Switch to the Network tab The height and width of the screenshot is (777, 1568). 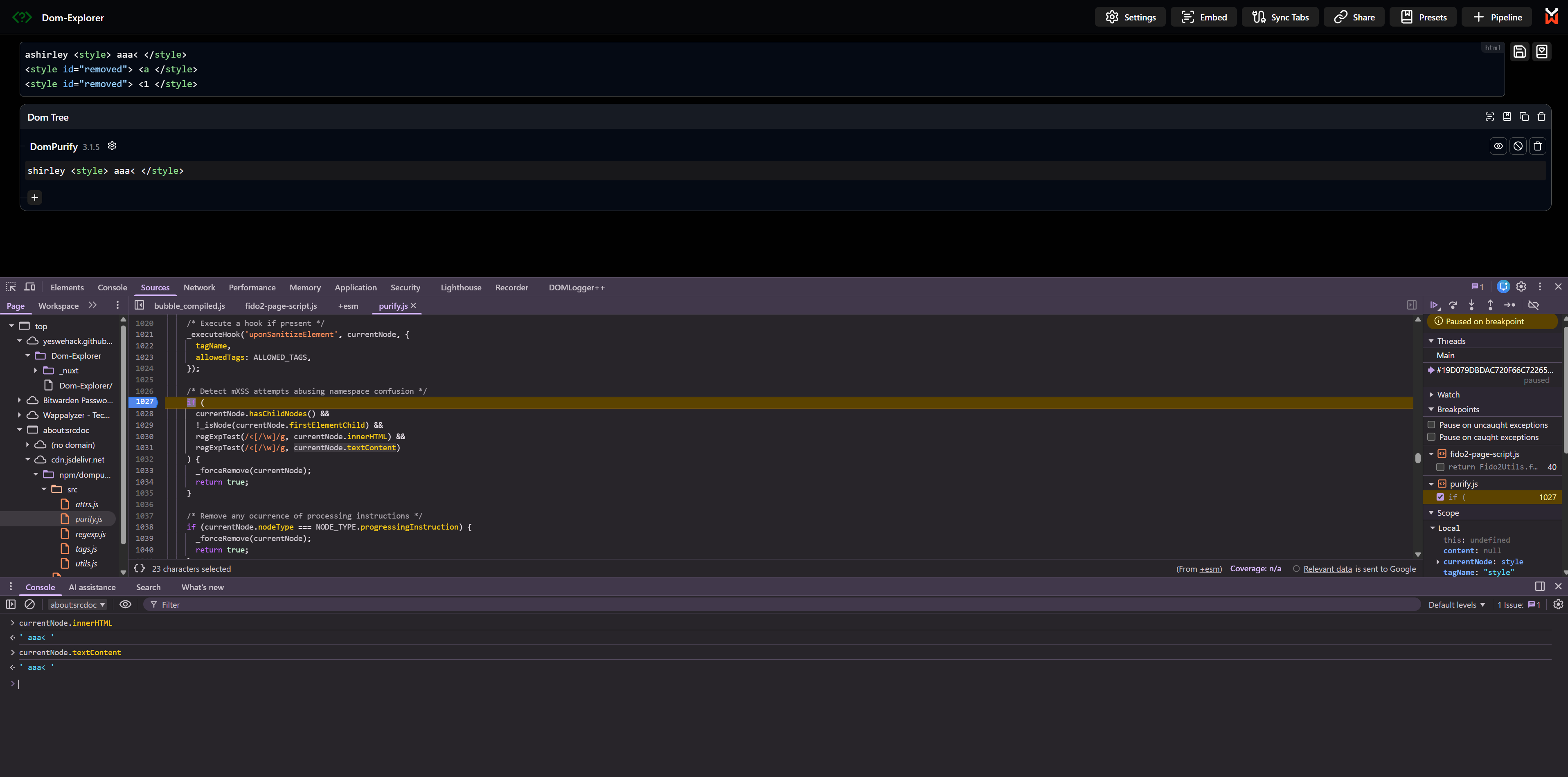[x=199, y=287]
